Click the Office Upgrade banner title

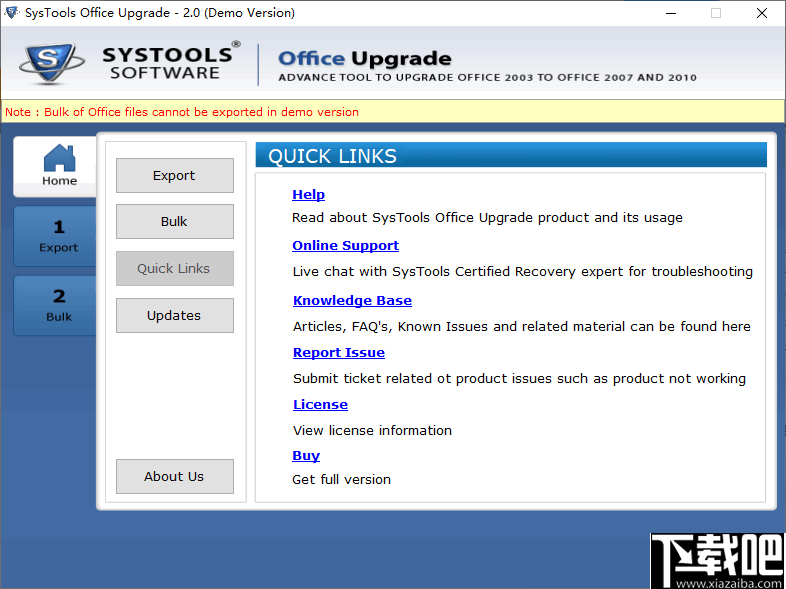coord(365,59)
